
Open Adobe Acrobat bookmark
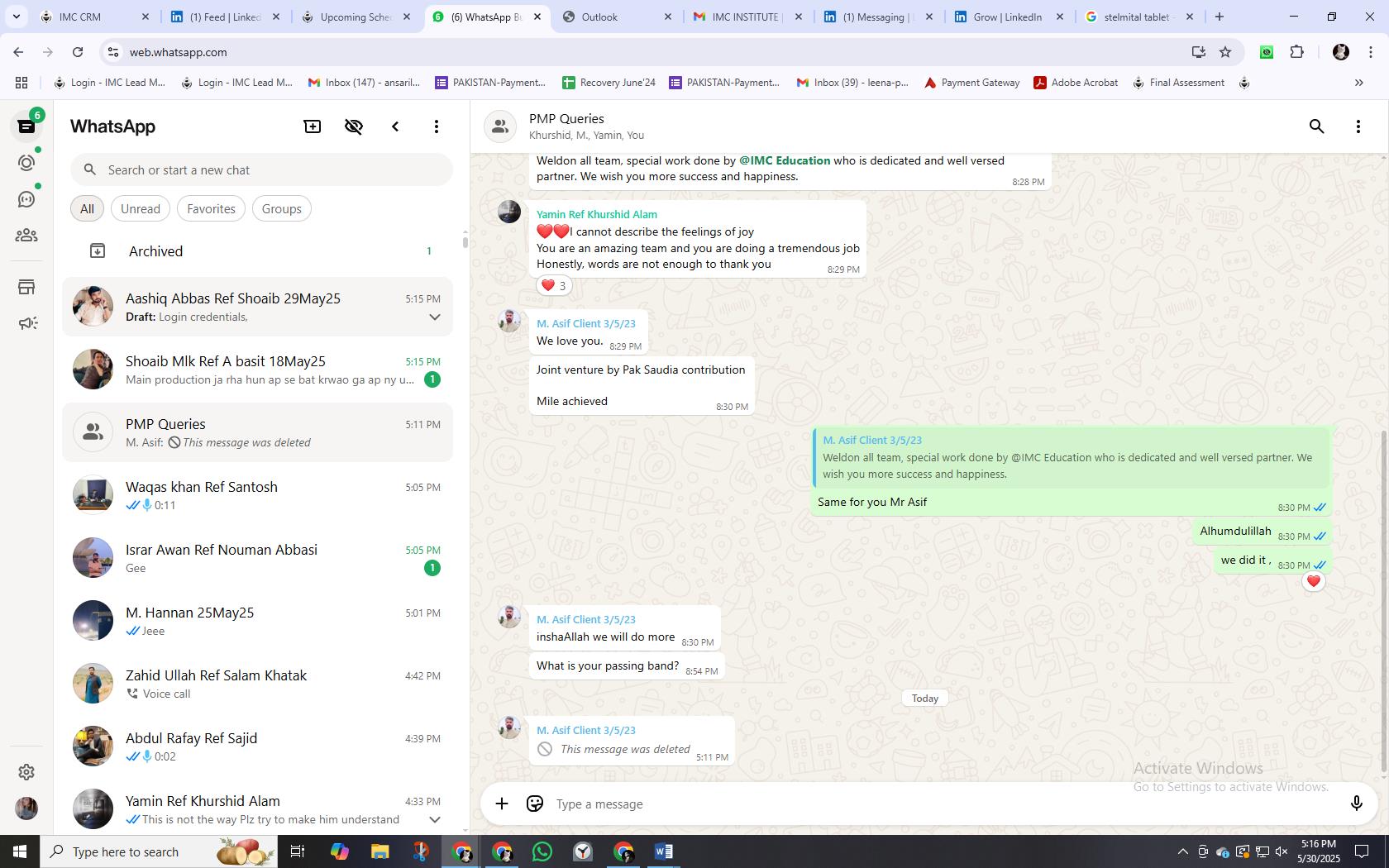pyautogui.click(x=1076, y=83)
